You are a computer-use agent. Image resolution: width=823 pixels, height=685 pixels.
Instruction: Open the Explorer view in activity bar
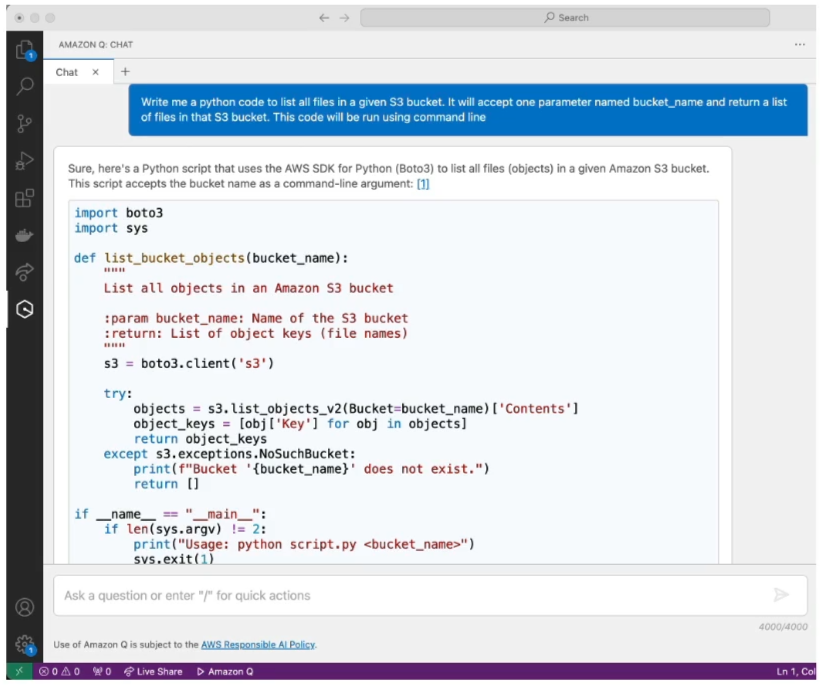tap(25, 50)
